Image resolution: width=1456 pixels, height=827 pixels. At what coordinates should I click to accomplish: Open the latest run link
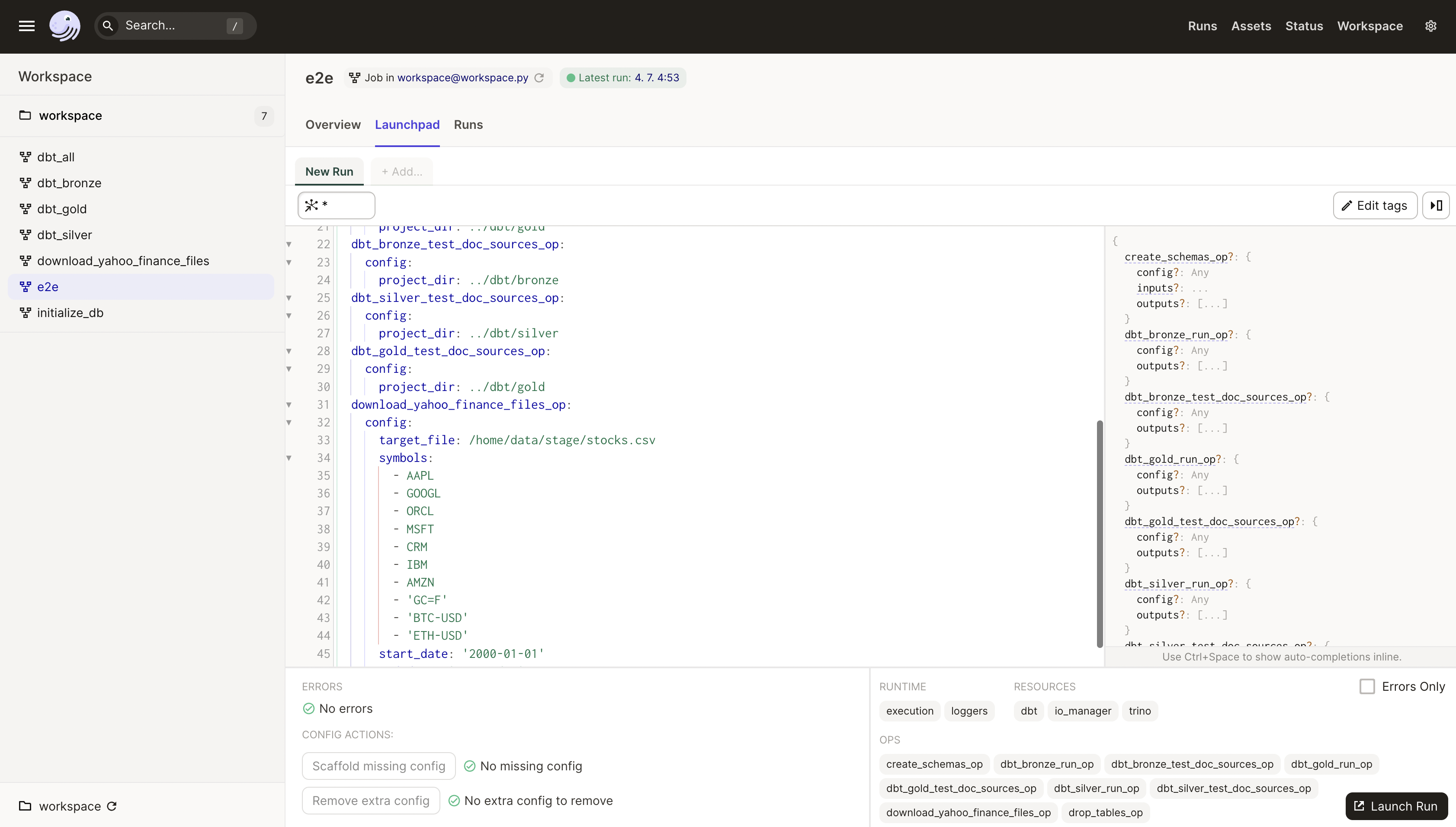point(657,78)
